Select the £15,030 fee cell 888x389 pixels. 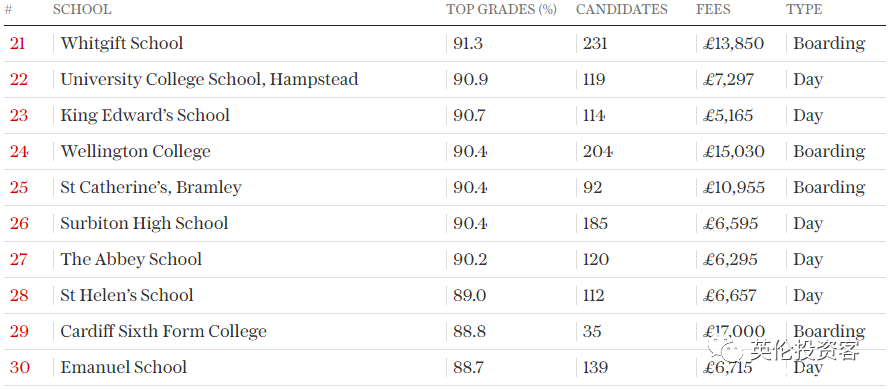(734, 152)
